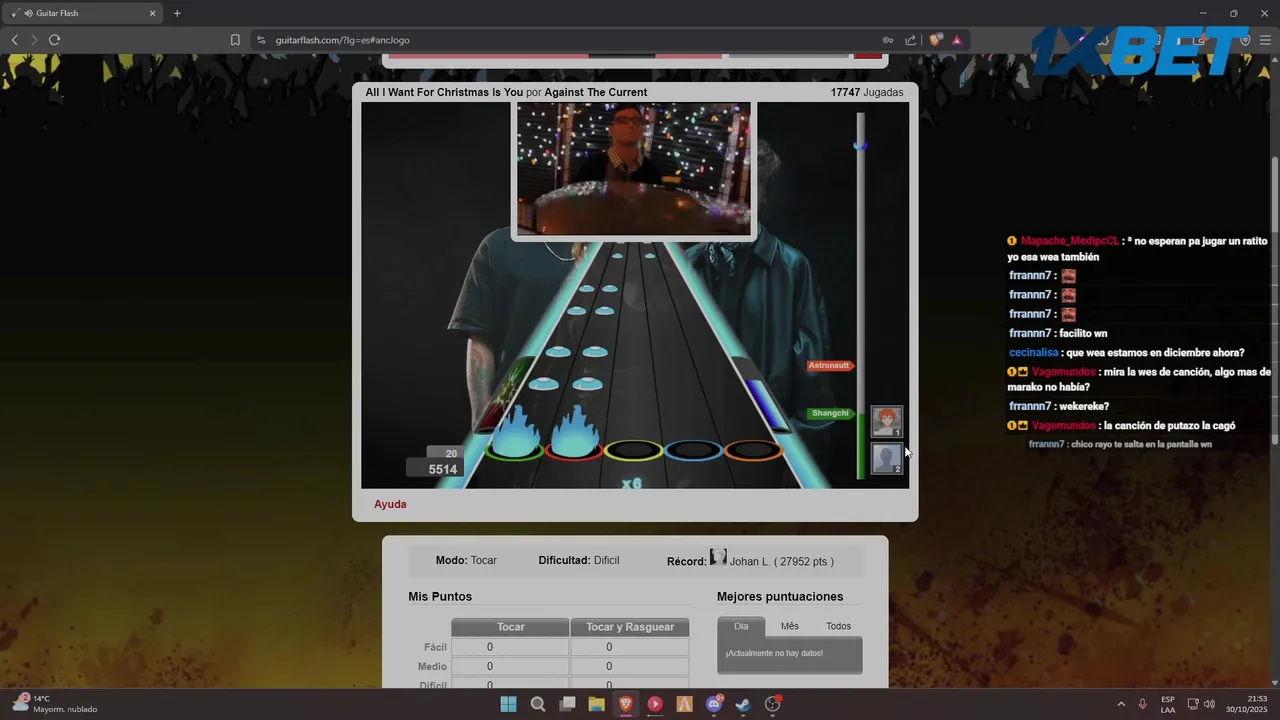Open a new browser tab
Screen dimensions: 1280x720
point(177,13)
